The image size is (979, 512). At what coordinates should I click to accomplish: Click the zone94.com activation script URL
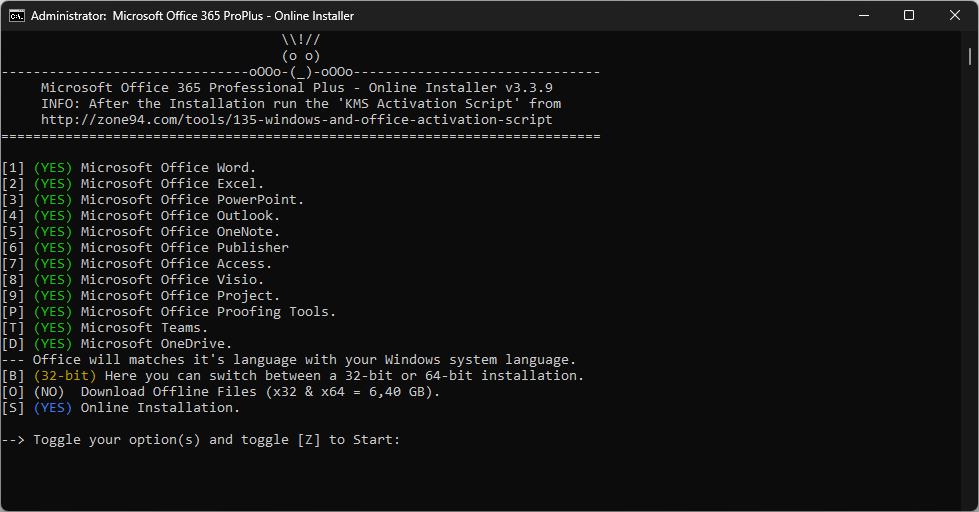point(297,119)
